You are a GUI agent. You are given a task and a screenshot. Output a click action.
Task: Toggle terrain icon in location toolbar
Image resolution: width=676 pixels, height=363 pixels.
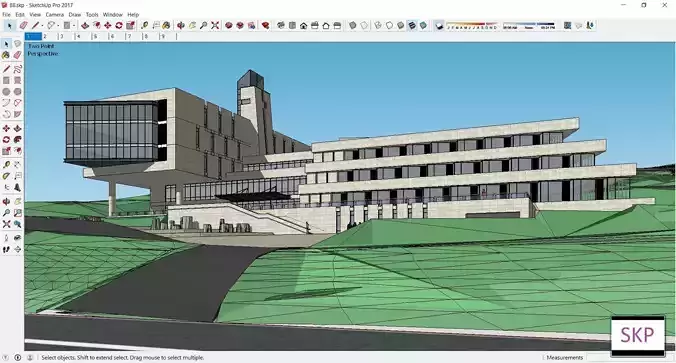579,25
